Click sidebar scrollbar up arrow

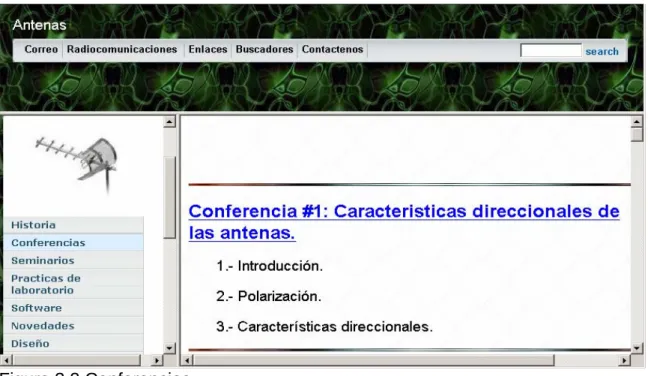pos(169,121)
